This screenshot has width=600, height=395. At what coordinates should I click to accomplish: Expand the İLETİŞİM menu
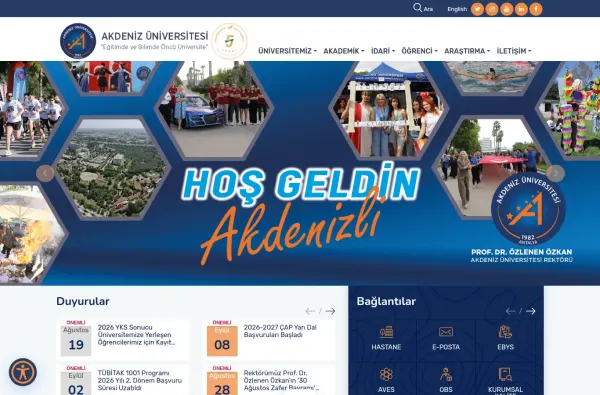click(514, 51)
